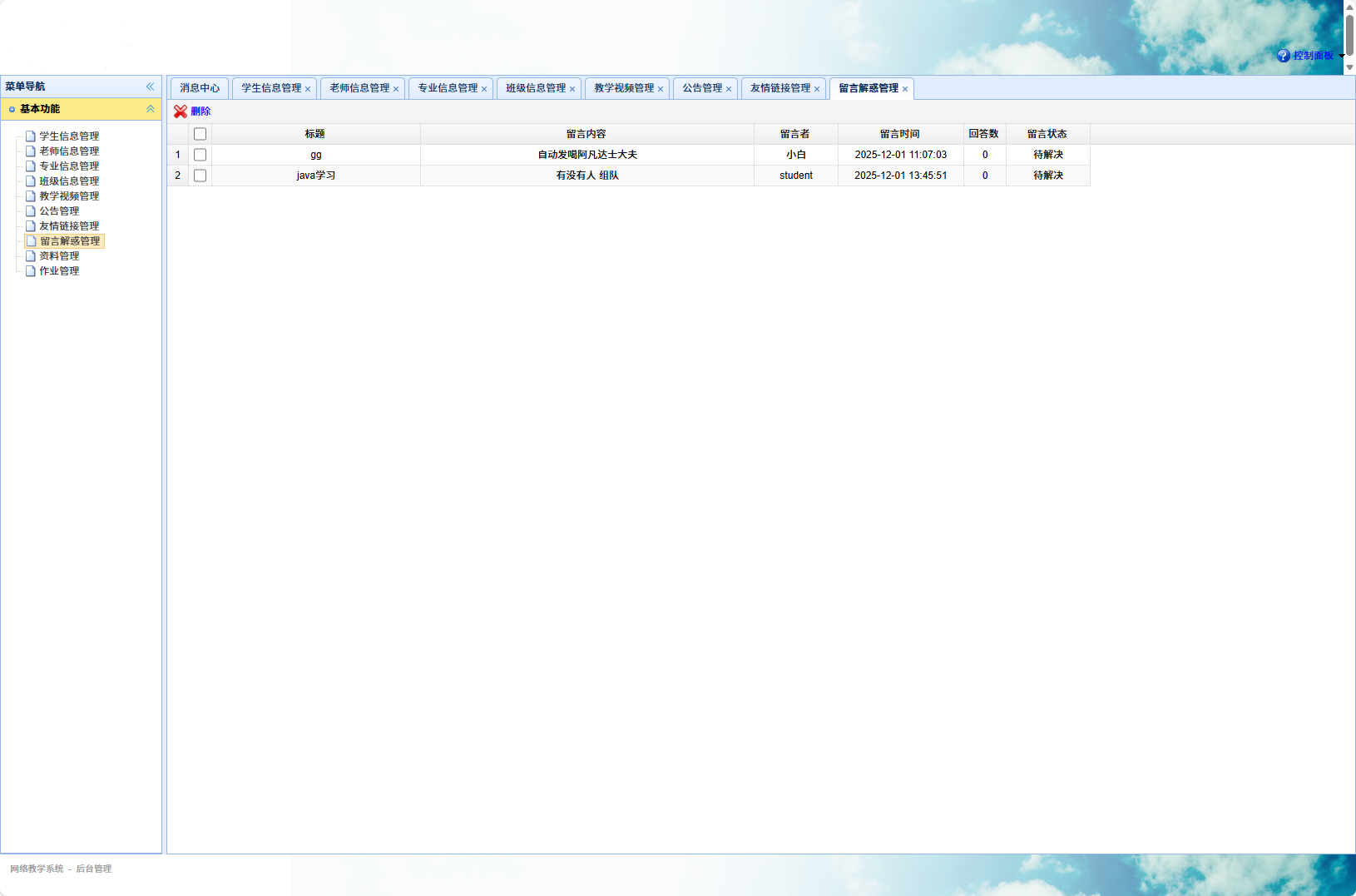This screenshot has width=1356, height=896.
Task: Close the 留言解惑管理 tab
Action: click(905, 89)
